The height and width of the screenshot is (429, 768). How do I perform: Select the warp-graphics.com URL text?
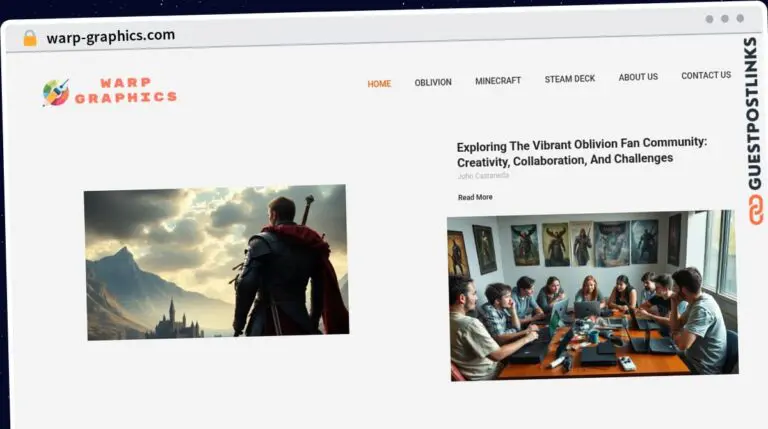click(110, 36)
